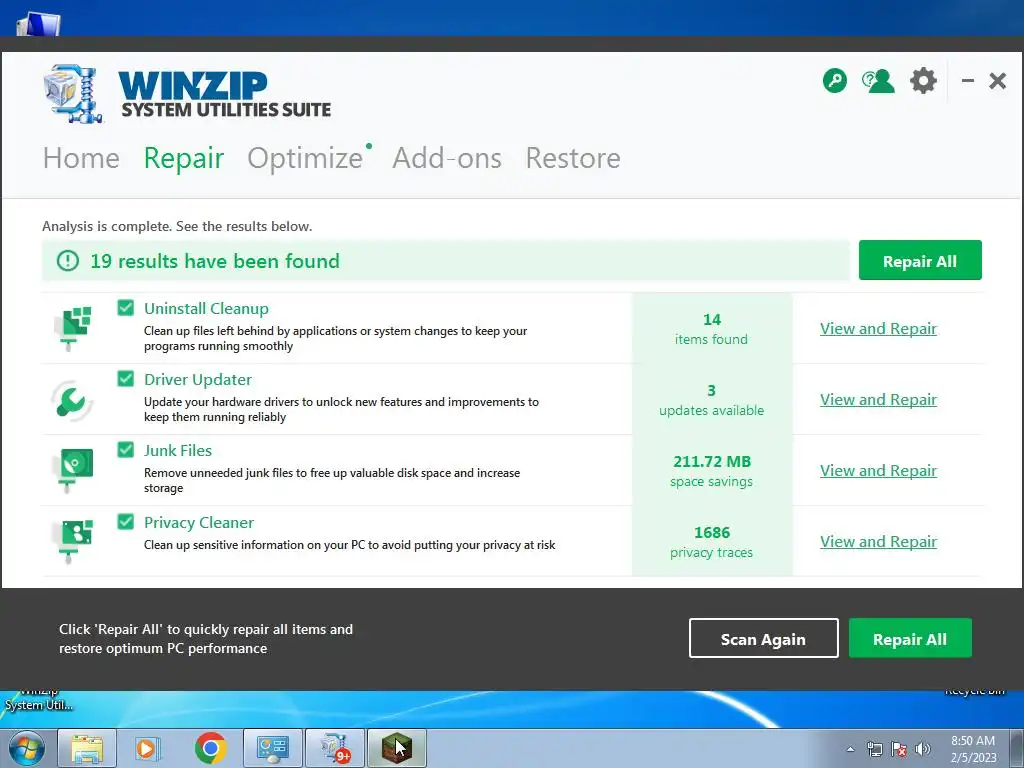
Task: Show hidden system tray icons
Action: coord(850,749)
